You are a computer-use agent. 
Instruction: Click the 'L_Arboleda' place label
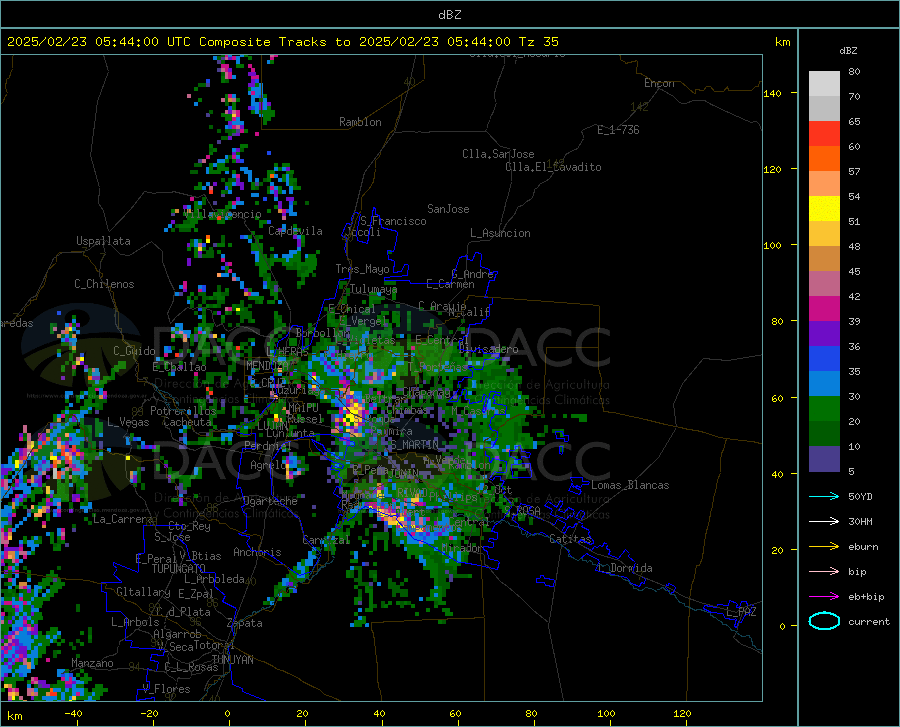(x=214, y=579)
